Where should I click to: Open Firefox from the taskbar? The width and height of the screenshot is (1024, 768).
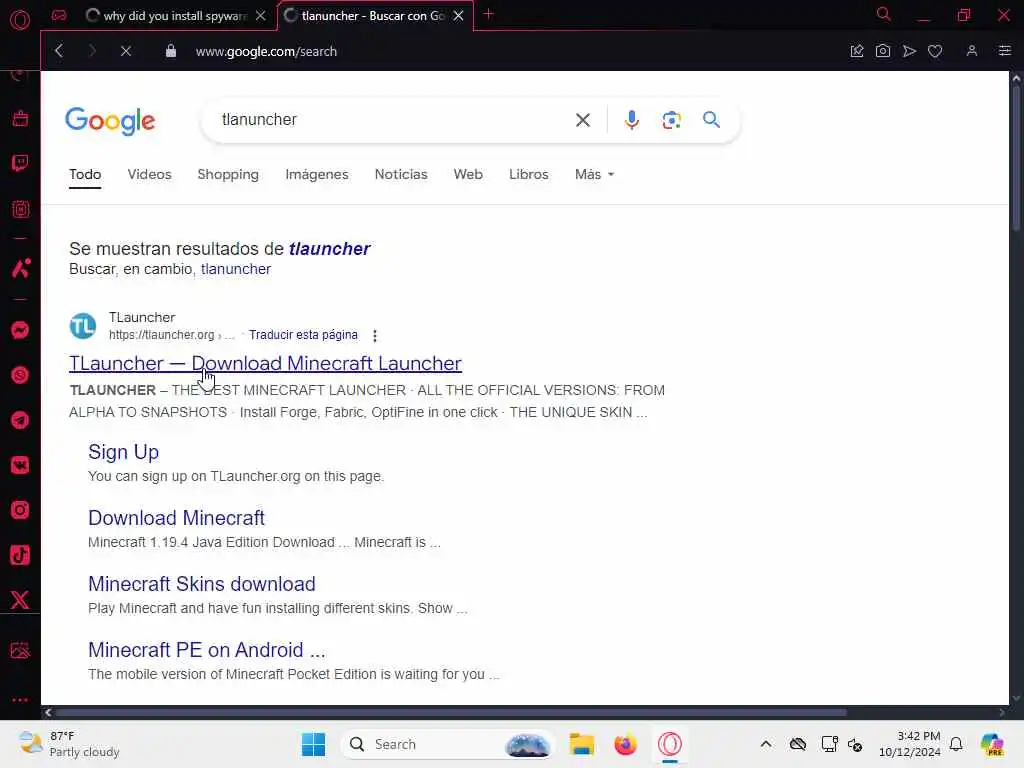(625, 744)
